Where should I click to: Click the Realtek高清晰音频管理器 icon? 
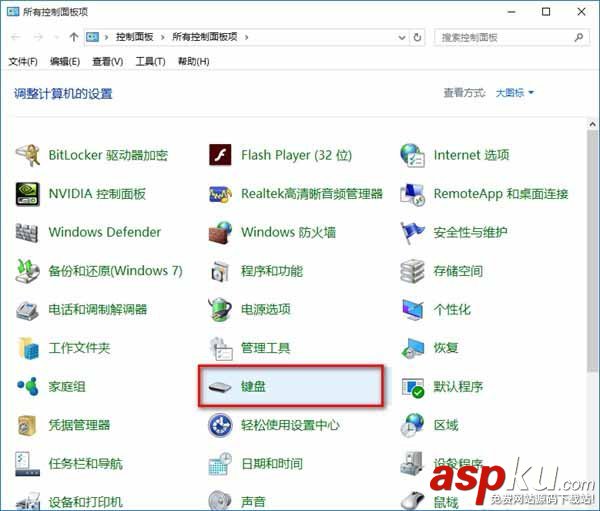tap(220, 194)
